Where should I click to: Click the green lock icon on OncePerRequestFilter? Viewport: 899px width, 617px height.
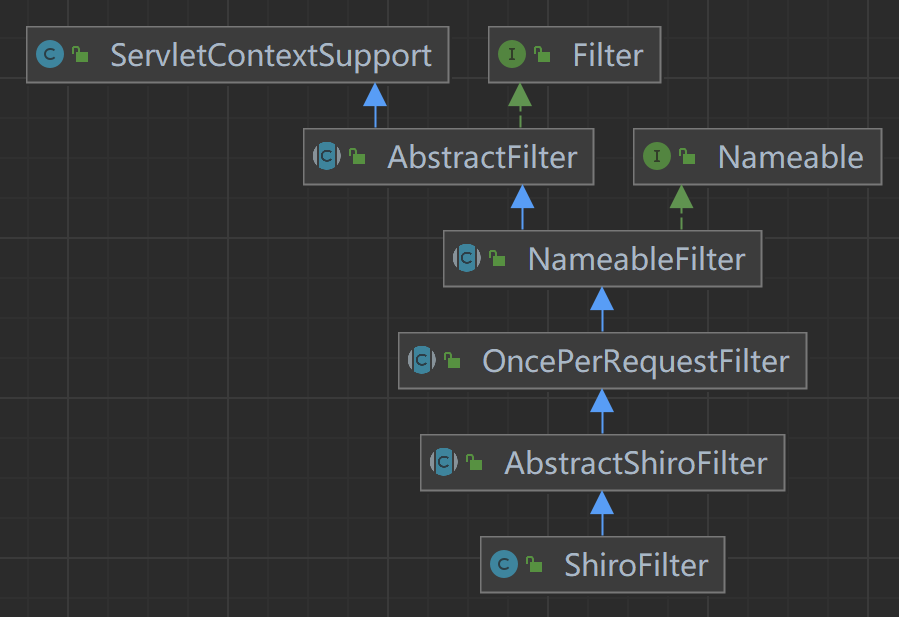[452, 362]
